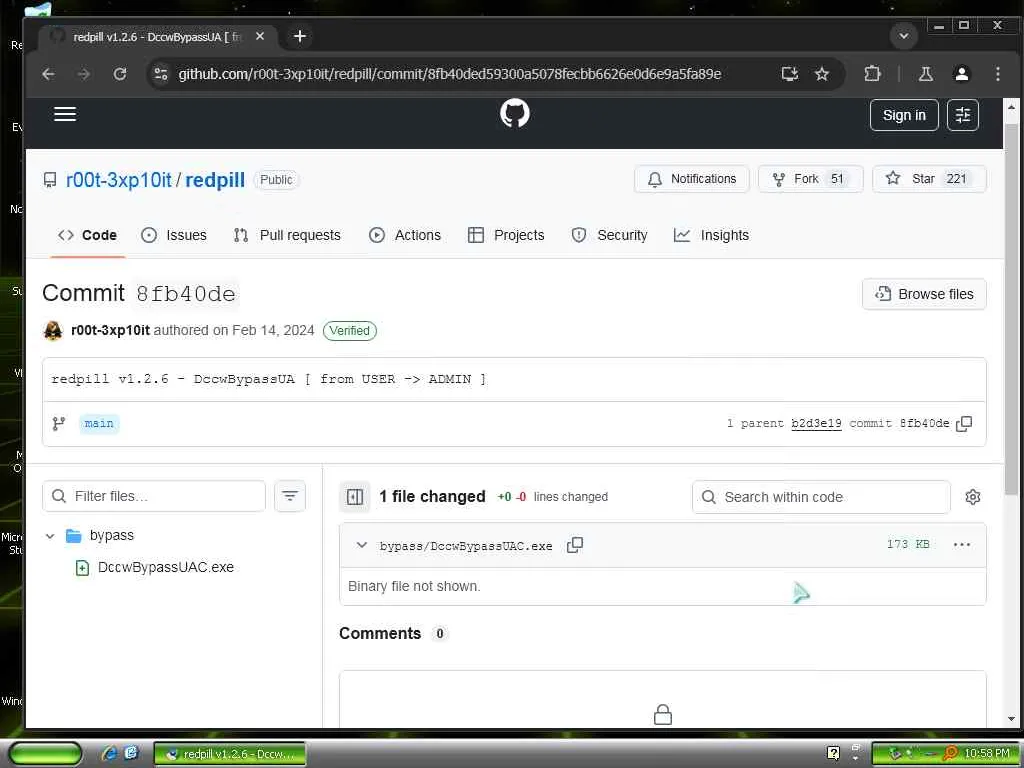Click the r00t-3xp10it author name link
Viewport: 1024px width, 768px height.
pos(110,330)
